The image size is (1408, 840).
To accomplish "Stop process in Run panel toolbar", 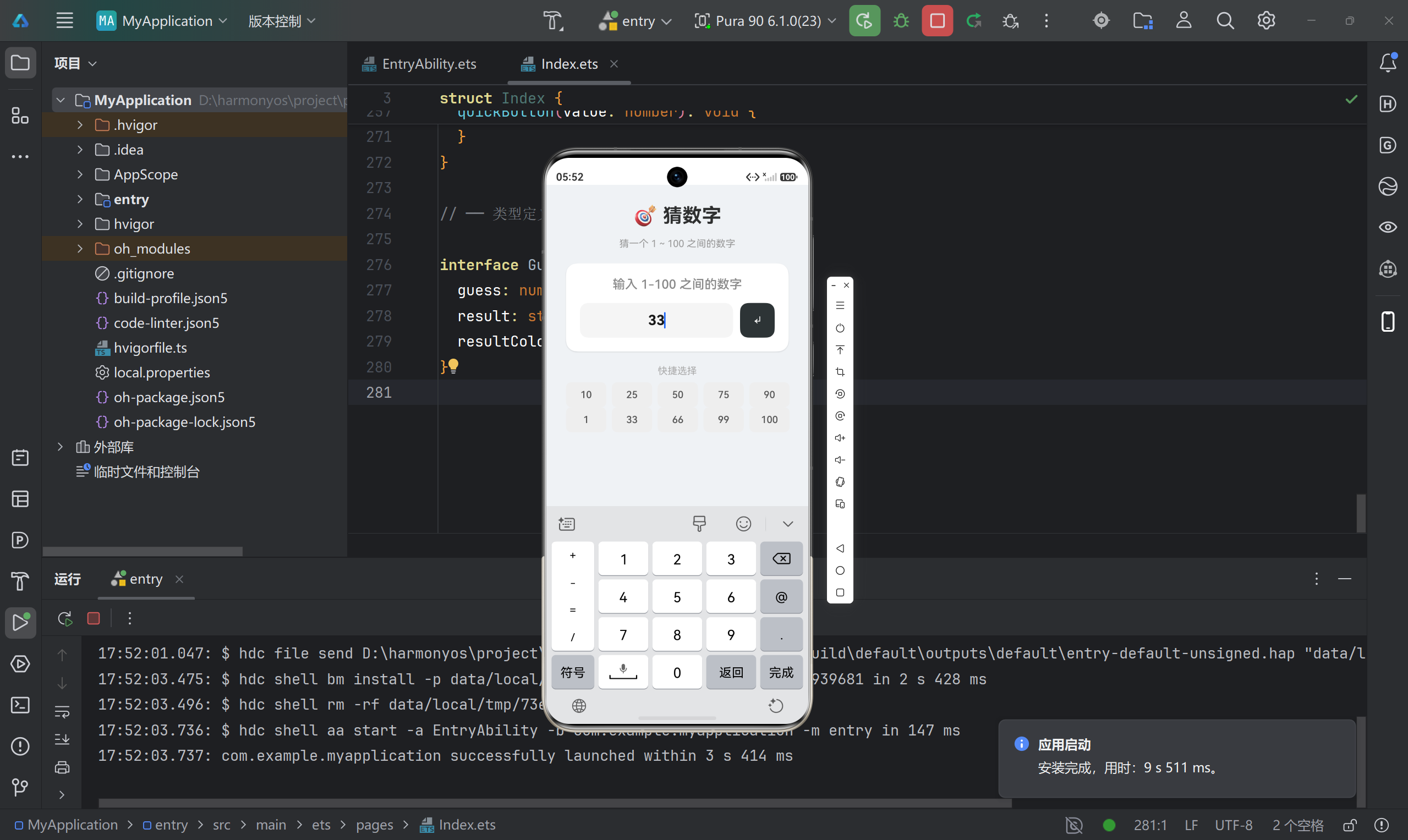I will (x=94, y=619).
